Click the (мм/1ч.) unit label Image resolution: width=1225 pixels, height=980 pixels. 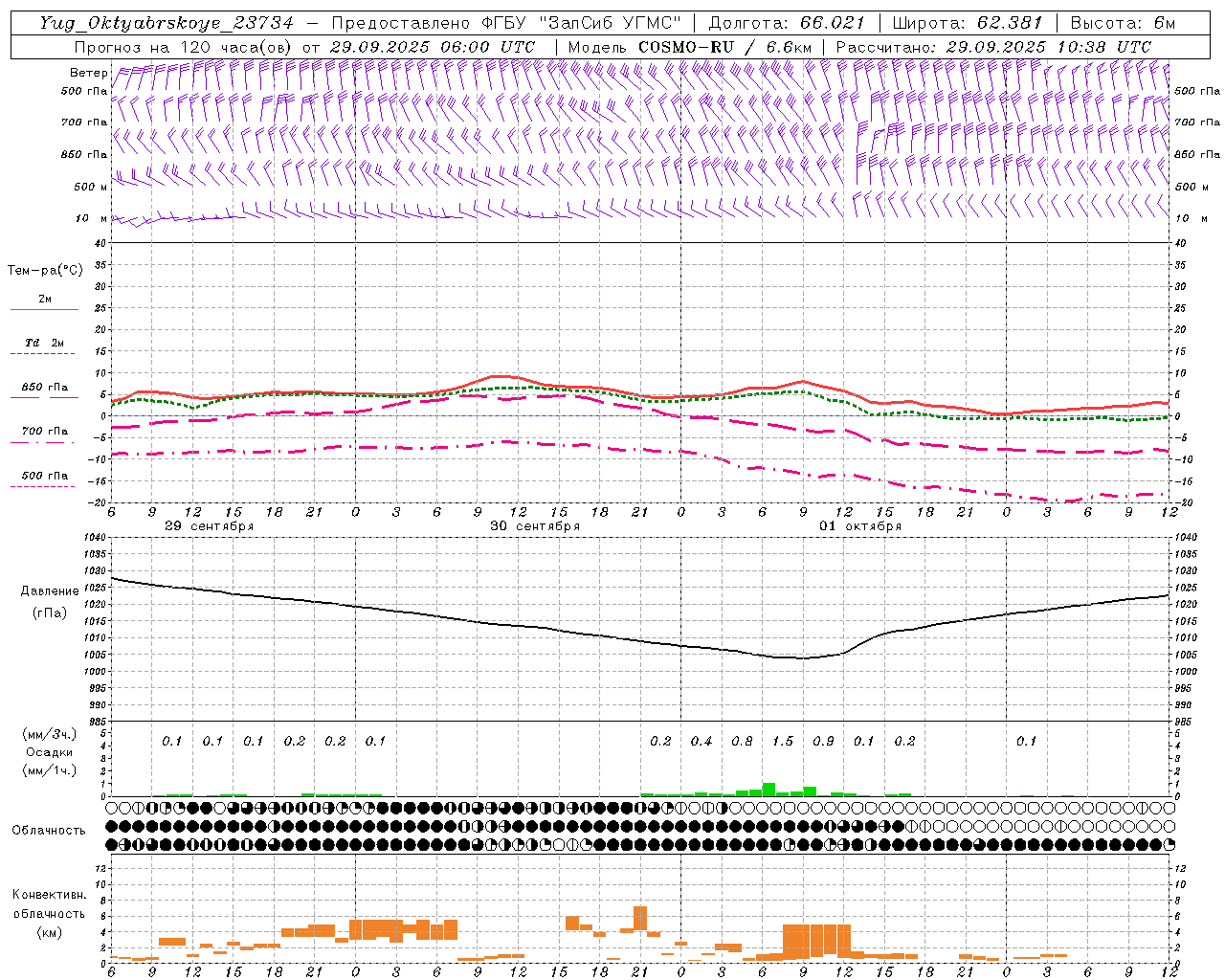(x=49, y=770)
